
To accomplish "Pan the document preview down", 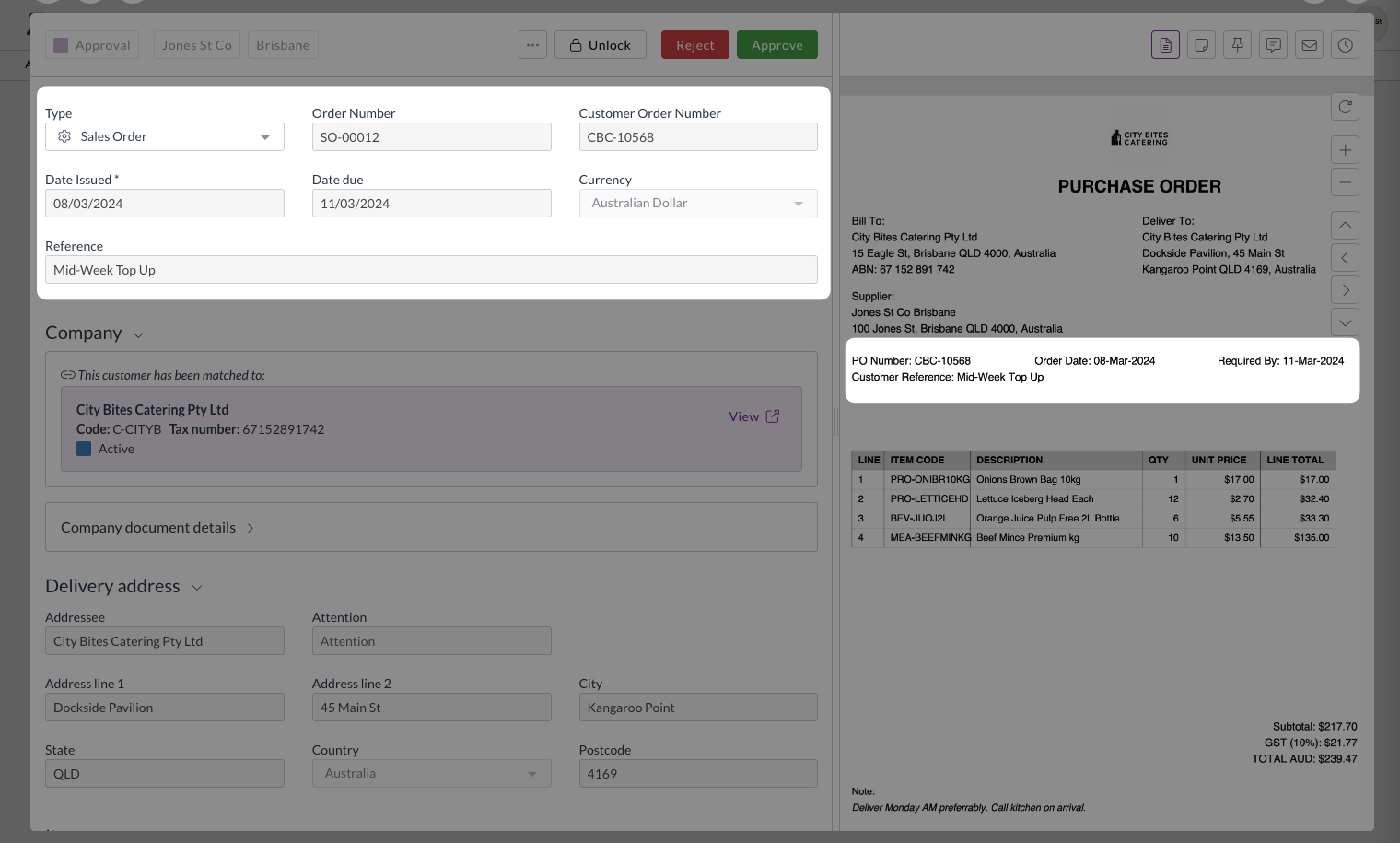I will [1345, 322].
